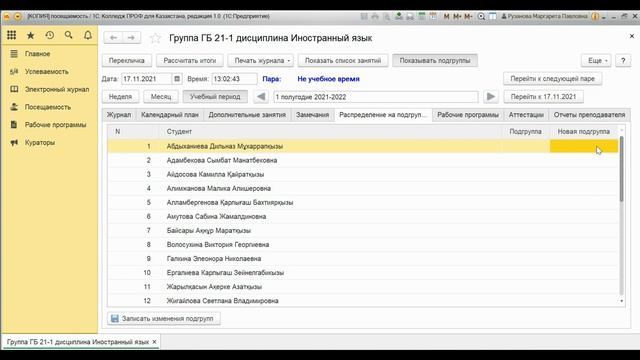Click the calendar icon in title bar

[x=433, y=16]
